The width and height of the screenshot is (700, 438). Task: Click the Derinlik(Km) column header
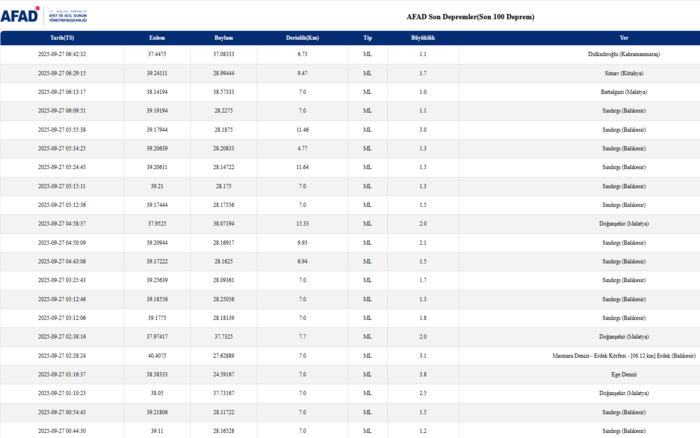coord(301,37)
